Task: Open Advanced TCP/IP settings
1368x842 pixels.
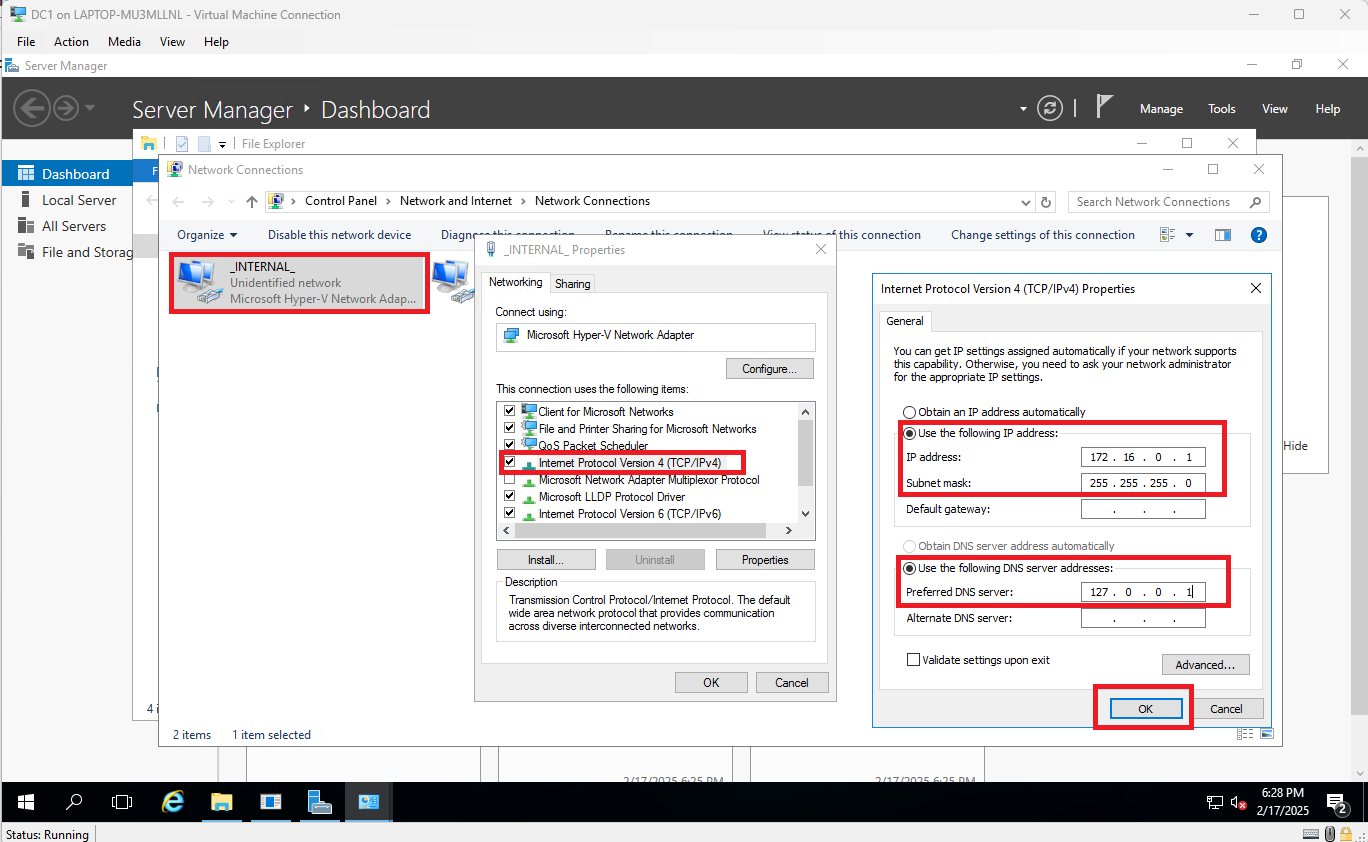Action: 1205,665
